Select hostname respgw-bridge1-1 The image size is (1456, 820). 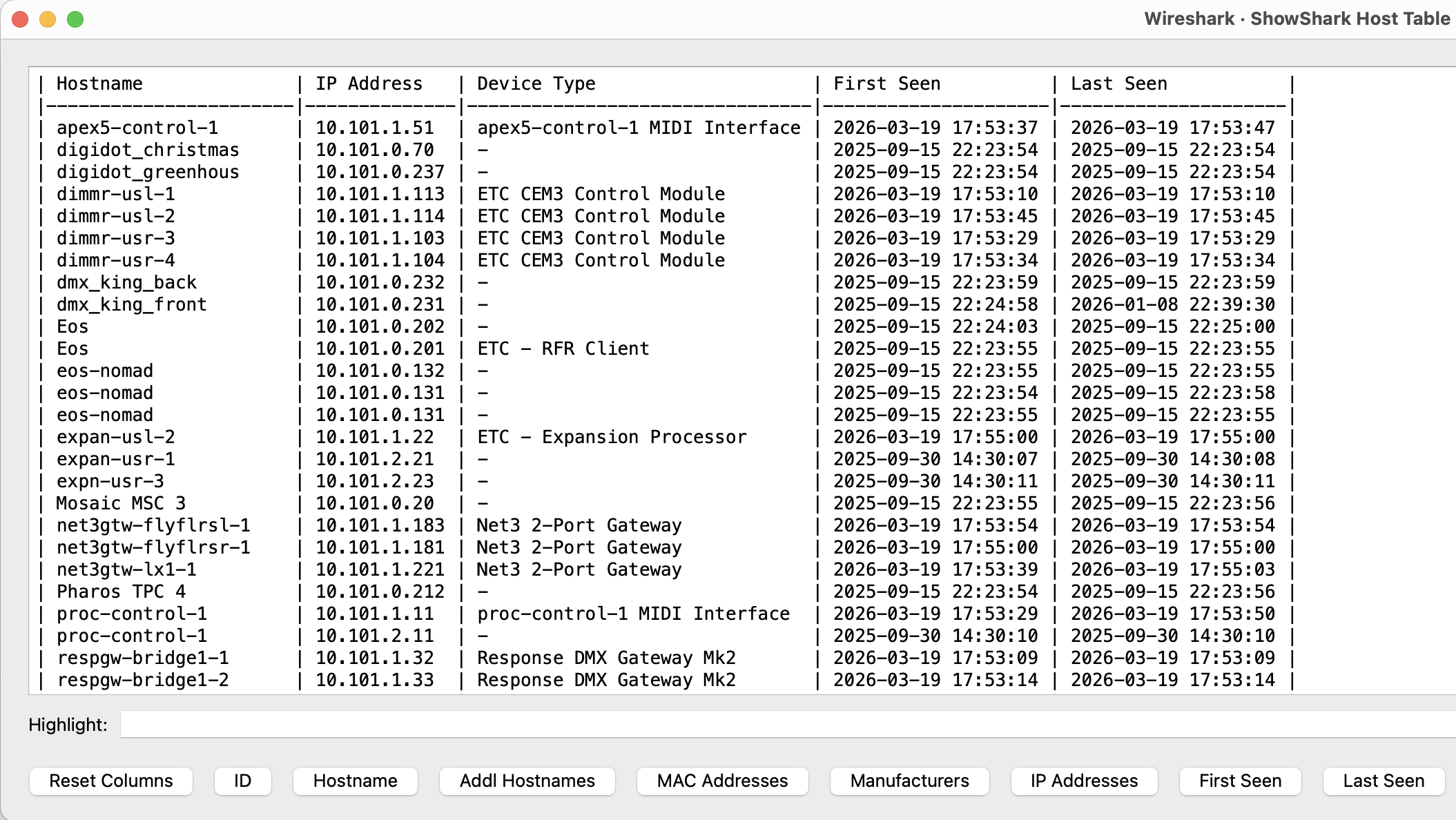coord(143,658)
